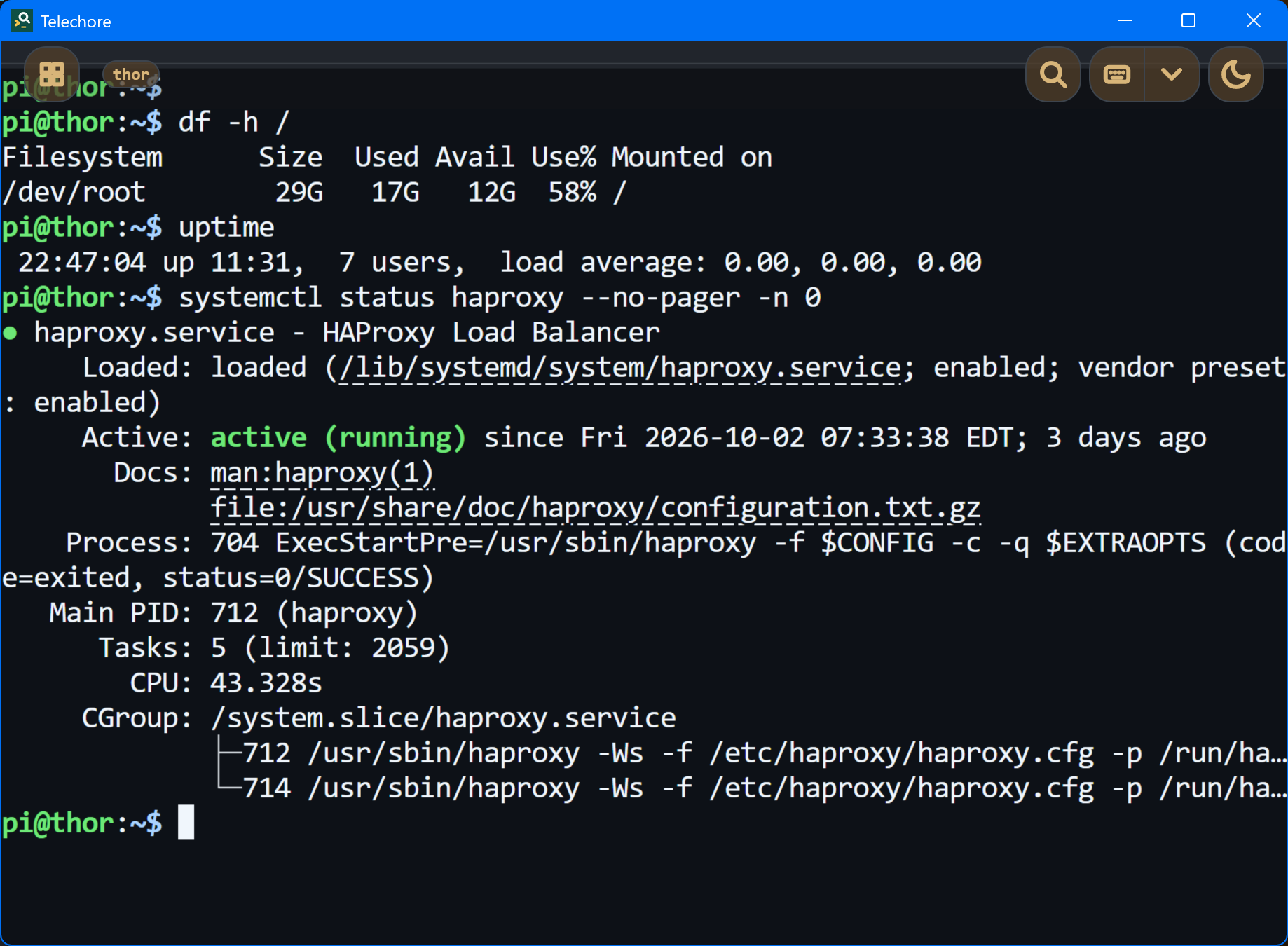This screenshot has width=1288, height=946.
Task: Click the '/system.slice/haproxy.service' CGroup path
Action: click(444, 718)
